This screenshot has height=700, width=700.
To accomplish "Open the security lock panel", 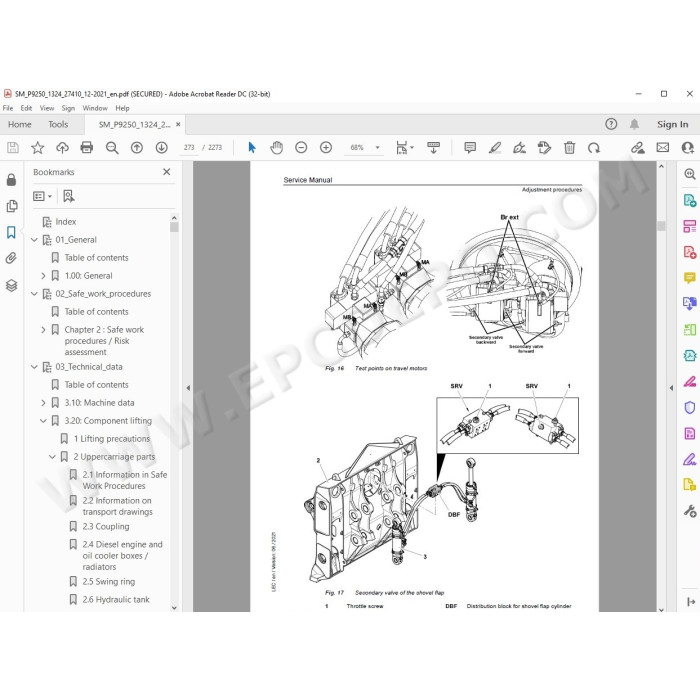I will [x=12, y=179].
